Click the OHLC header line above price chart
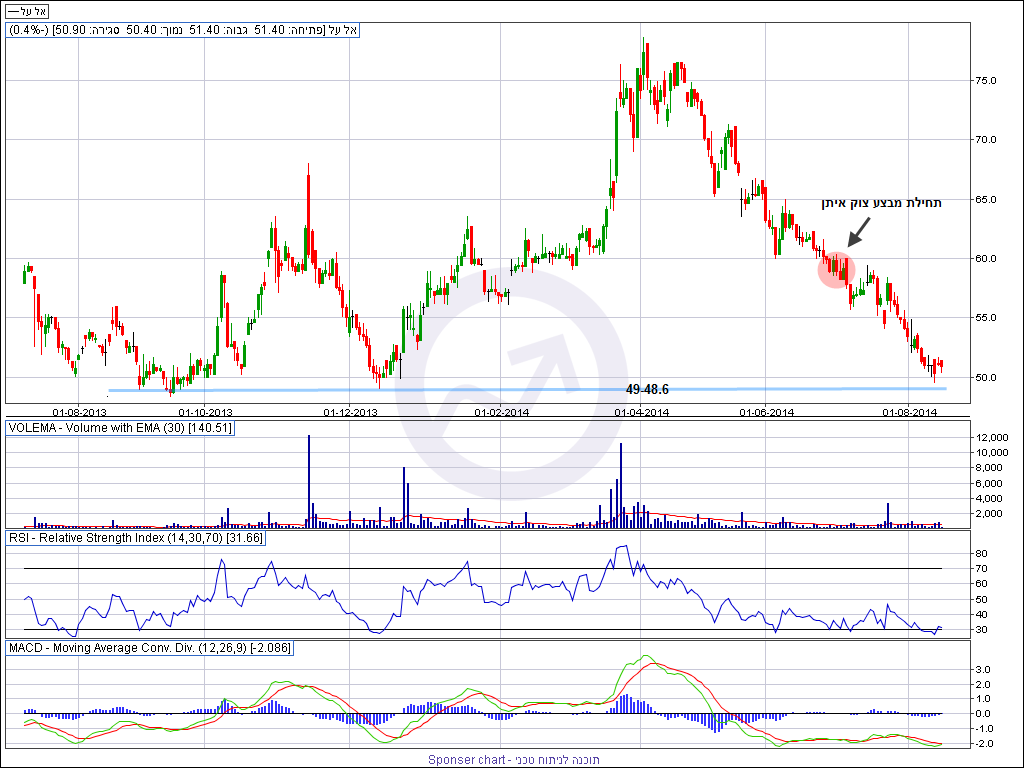The width and height of the screenshot is (1024, 768). [184, 31]
